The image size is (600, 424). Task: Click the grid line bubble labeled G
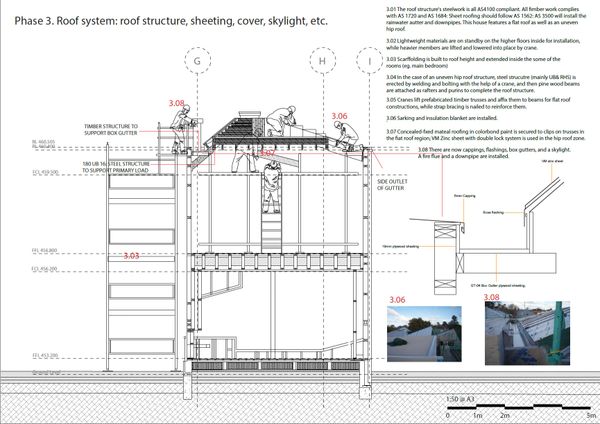click(197, 60)
